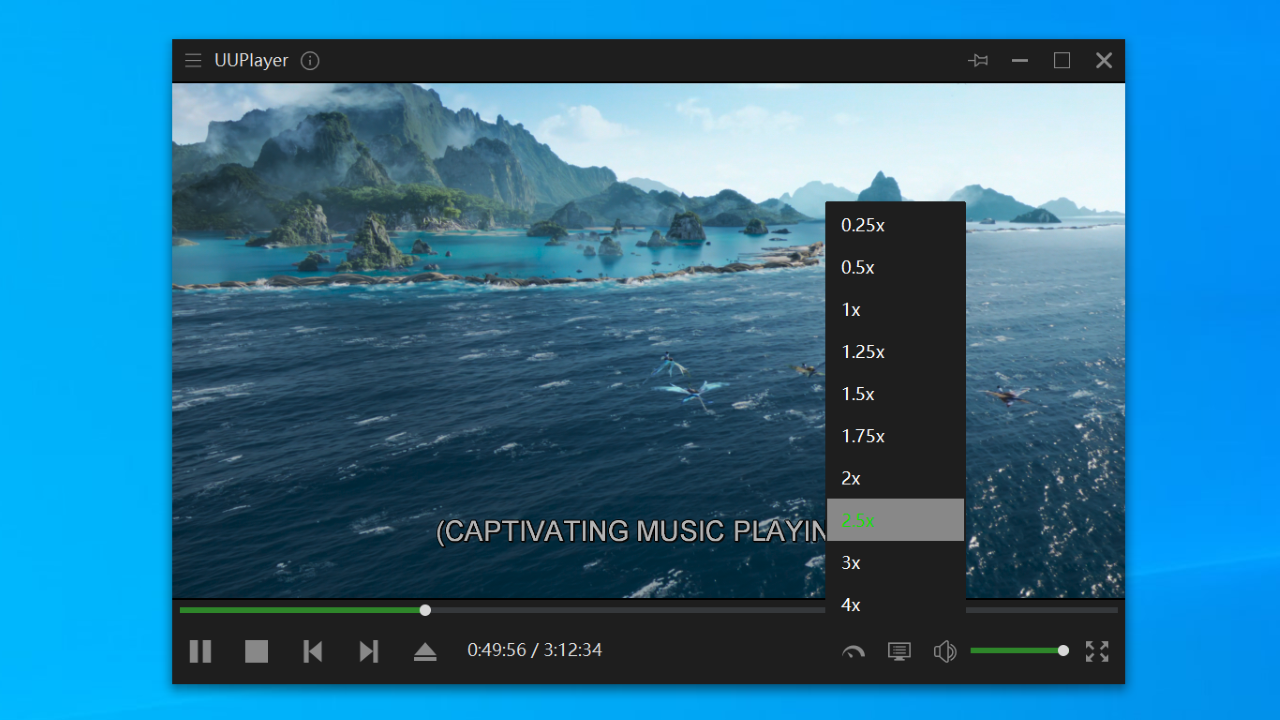Skip to the next track

coord(369,652)
